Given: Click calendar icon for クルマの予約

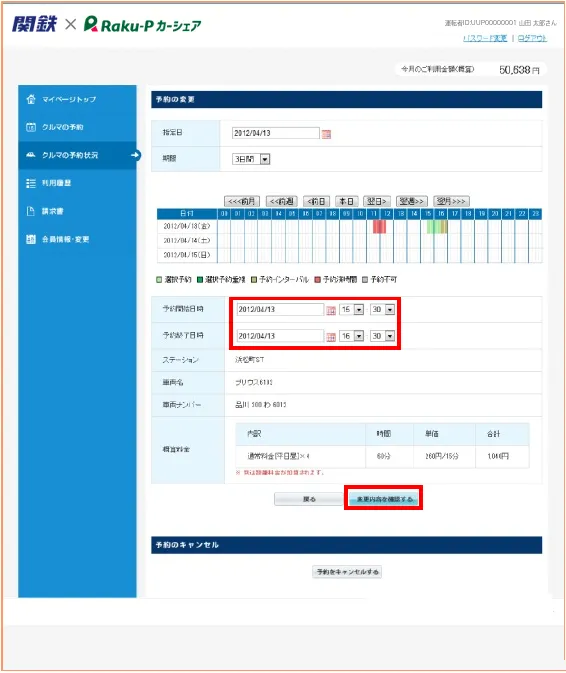Looking at the screenshot, I should tap(31, 127).
